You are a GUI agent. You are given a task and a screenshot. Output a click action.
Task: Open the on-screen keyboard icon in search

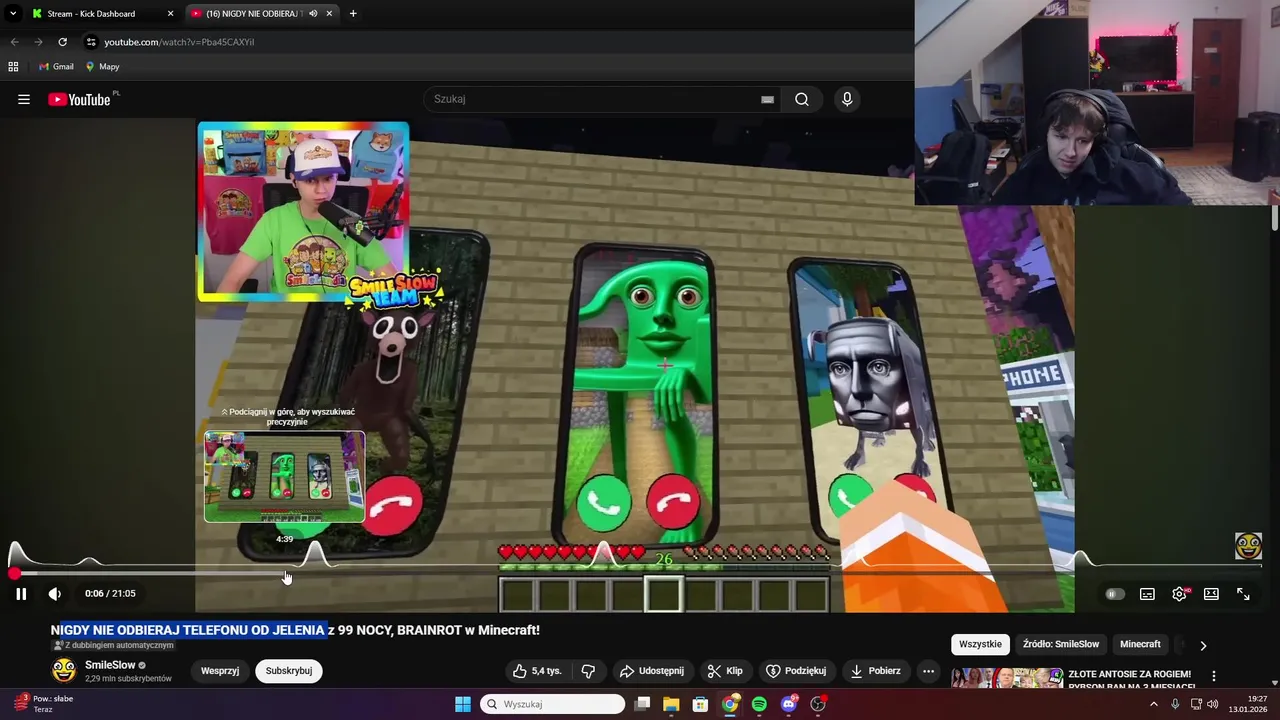pyautogui.click(x=767, y=99)
